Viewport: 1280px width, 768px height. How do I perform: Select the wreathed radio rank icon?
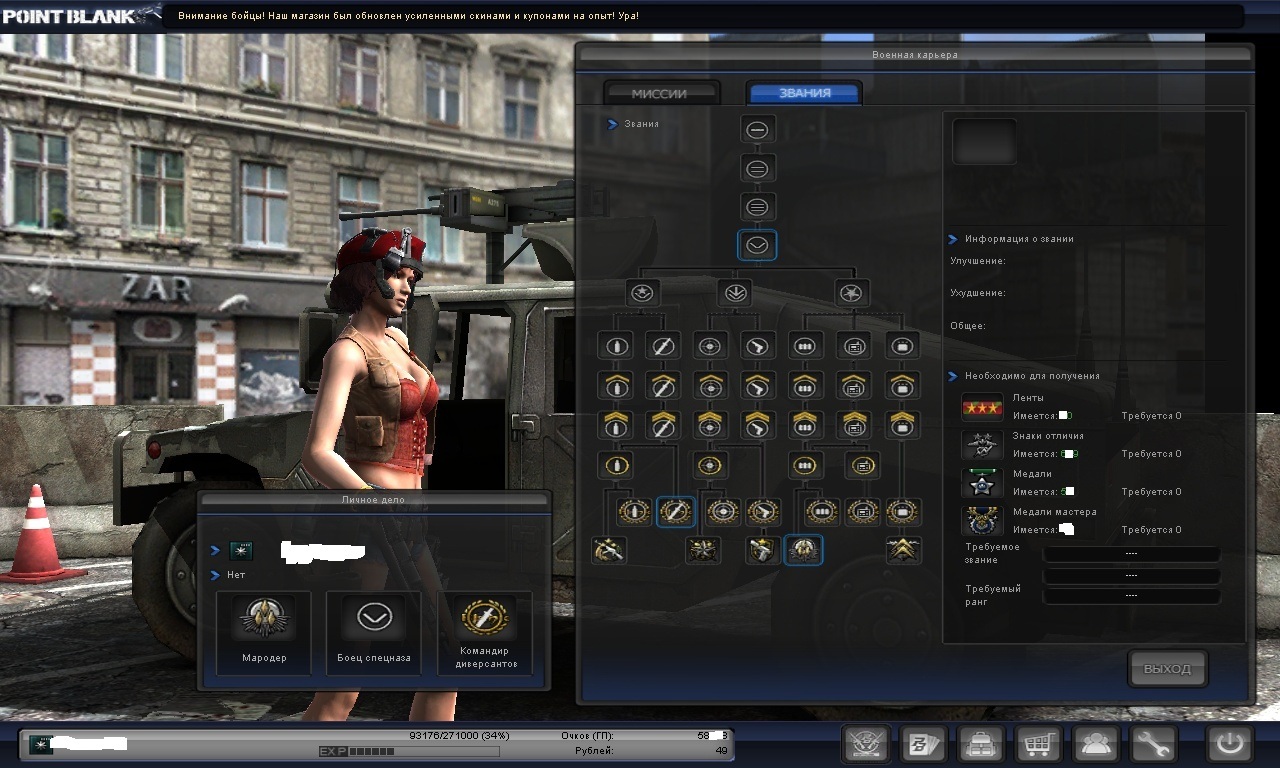click(x=862, y=512)
